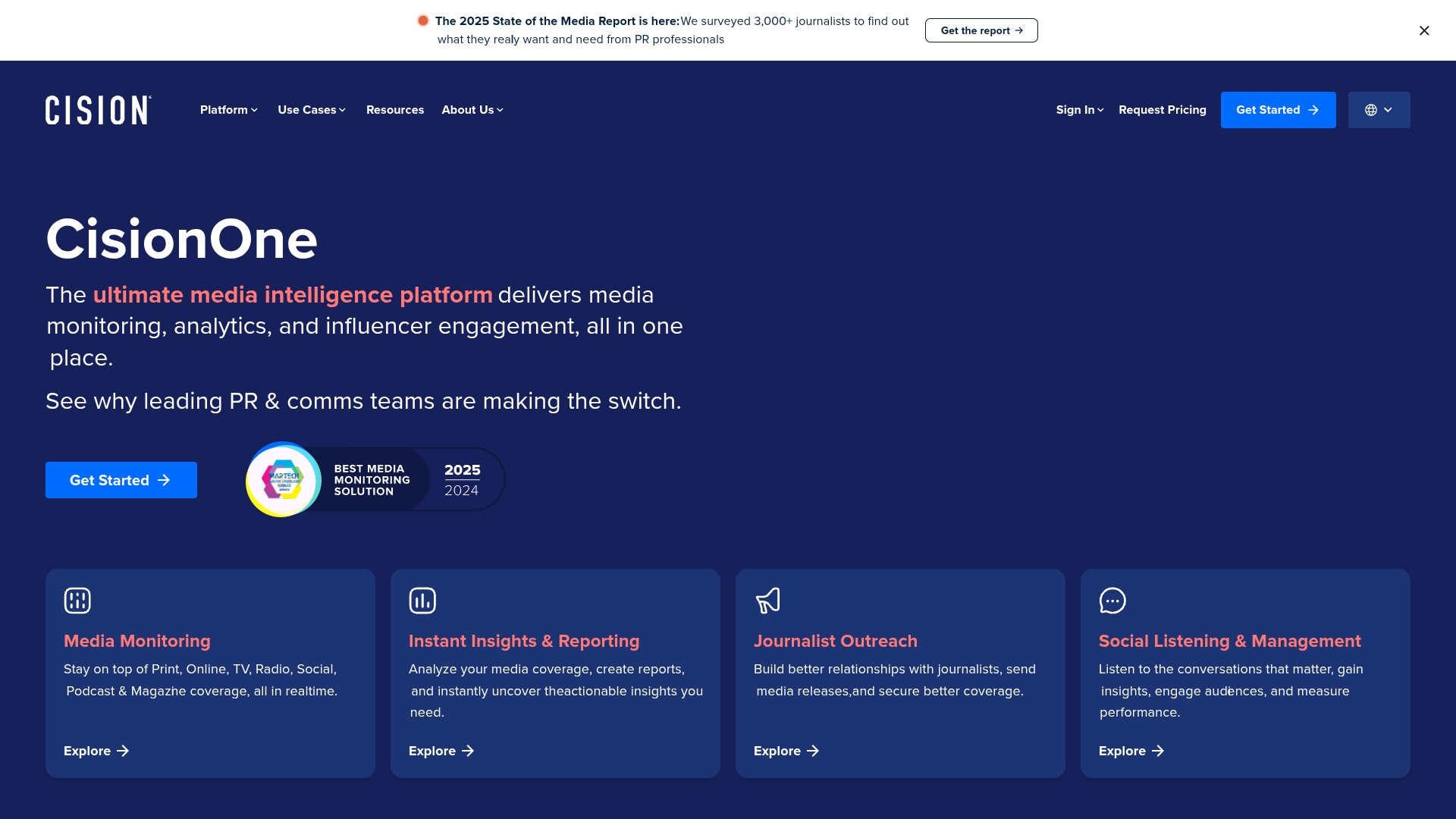The height and width of the screenshot is (819, 1456).
Task: Click the Media Monitoring sliders icon
Action: coord(77,601)
